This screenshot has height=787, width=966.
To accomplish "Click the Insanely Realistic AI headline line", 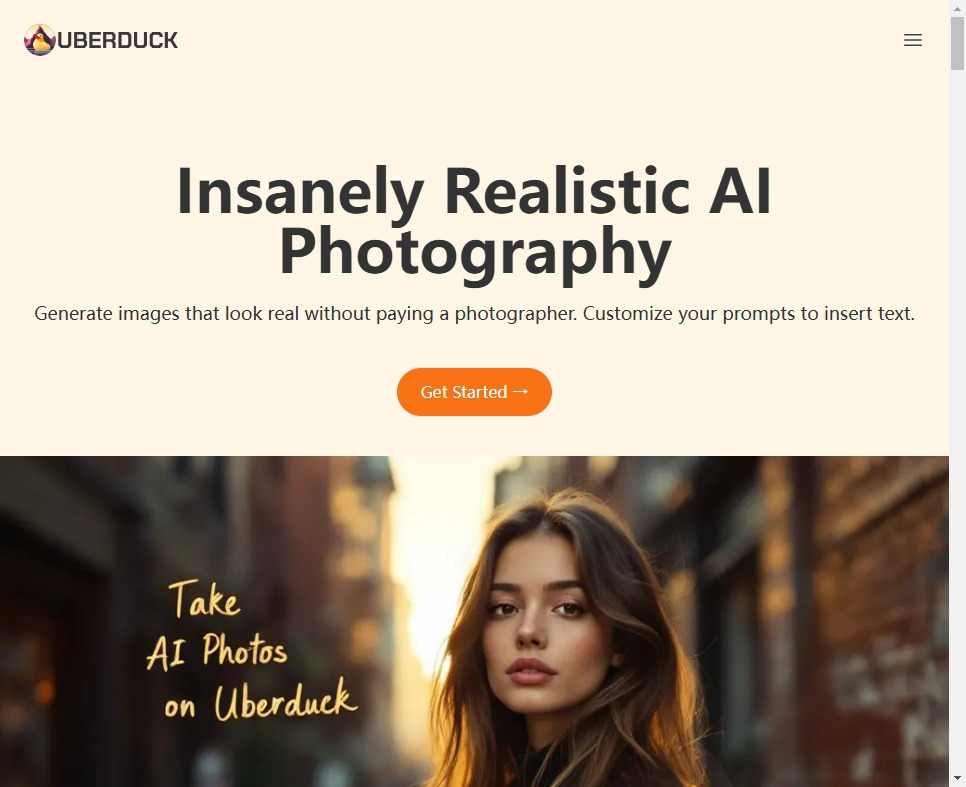I will pyautogui.click(x=474, y=192).
